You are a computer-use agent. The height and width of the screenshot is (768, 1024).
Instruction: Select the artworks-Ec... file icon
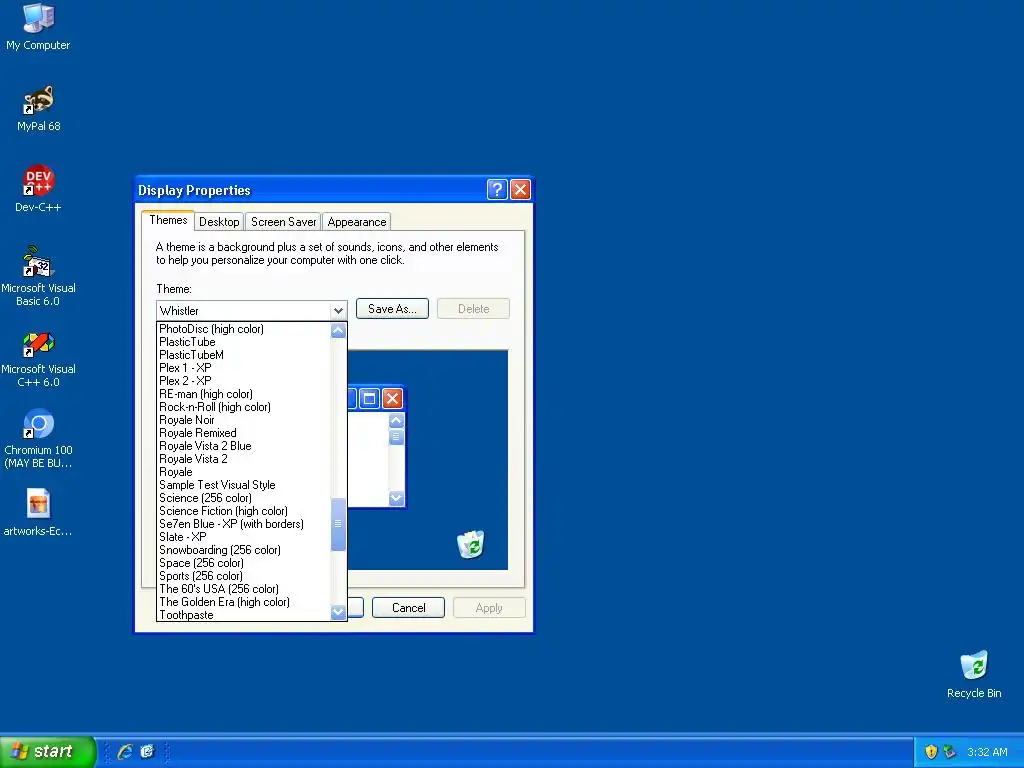point(38,513)
